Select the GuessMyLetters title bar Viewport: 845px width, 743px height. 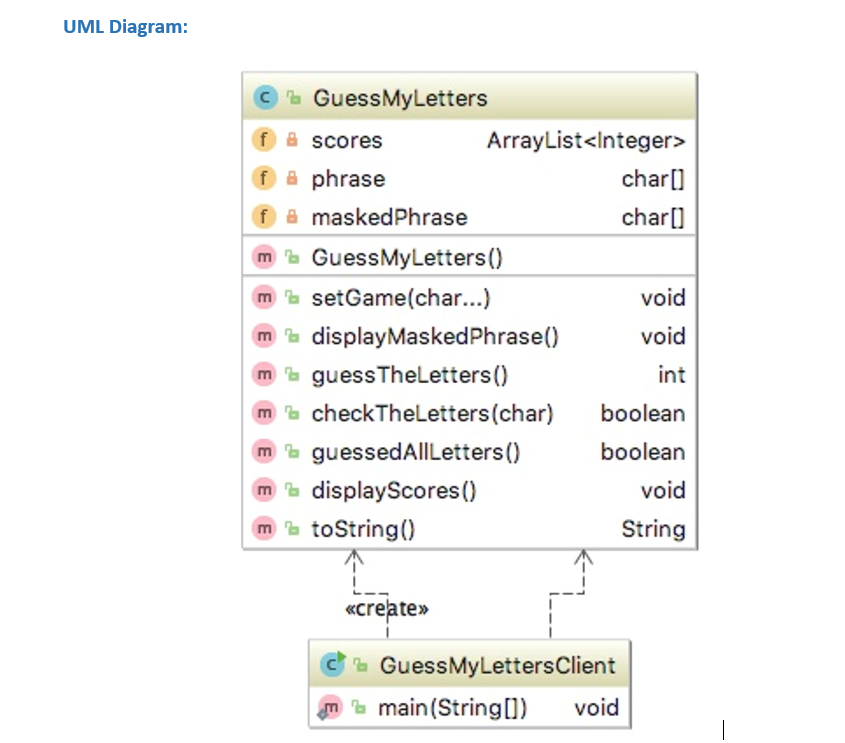pyautogui.click(x=400, y=97)
